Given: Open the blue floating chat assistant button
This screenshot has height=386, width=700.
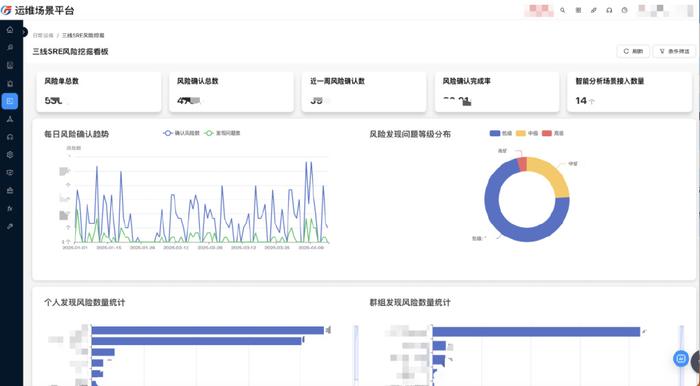Looking at the screenshot, I should pyautogui.click(x=681, y=358).
